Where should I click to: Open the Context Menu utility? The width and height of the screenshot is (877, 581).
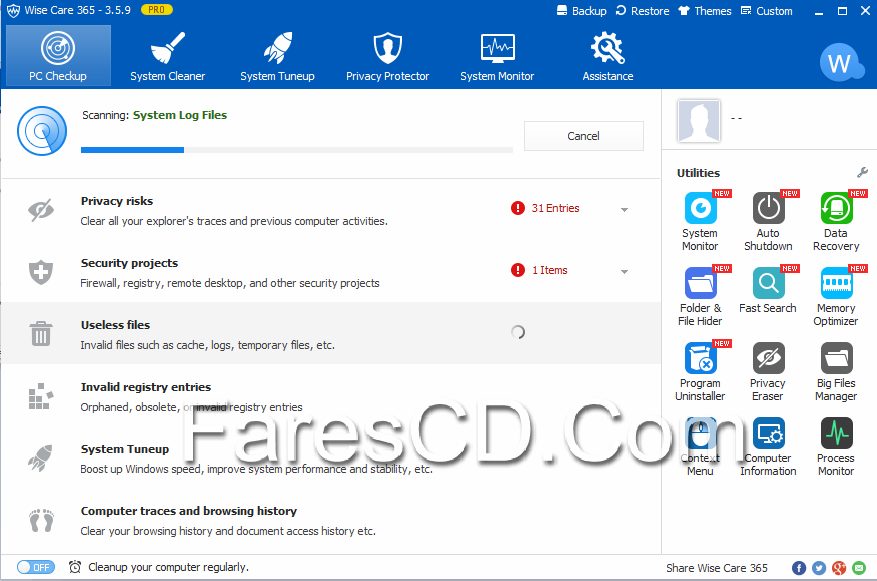(700, 447)
